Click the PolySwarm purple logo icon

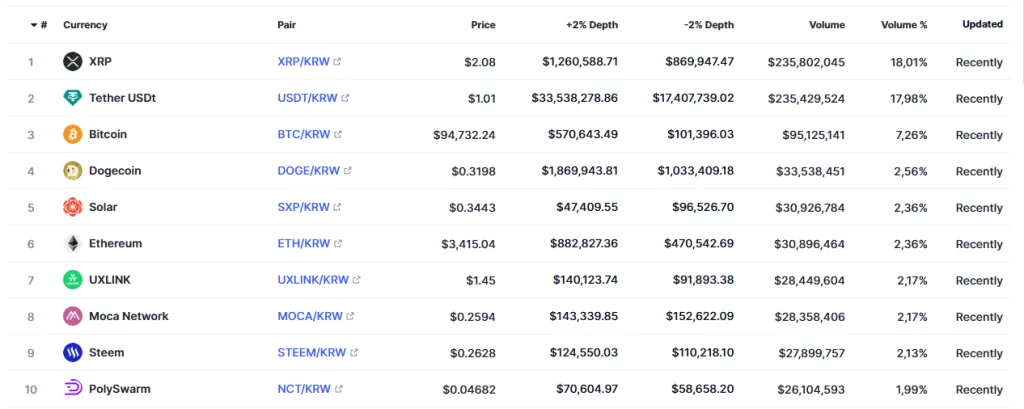pyautogui.click(x=72, y=389)
